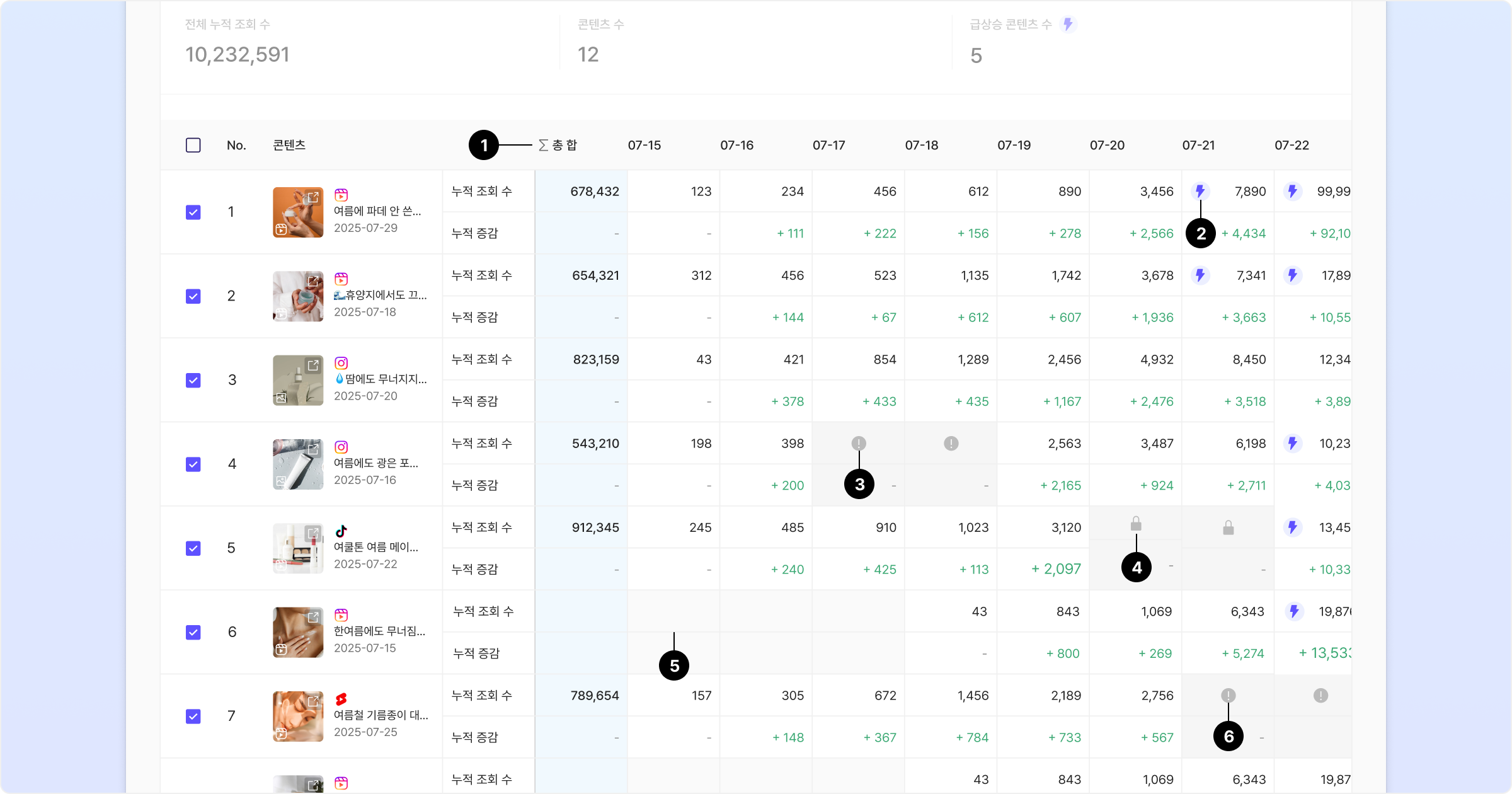Click row 7's 07-21 warning info icon

(x=1228, y=695)
